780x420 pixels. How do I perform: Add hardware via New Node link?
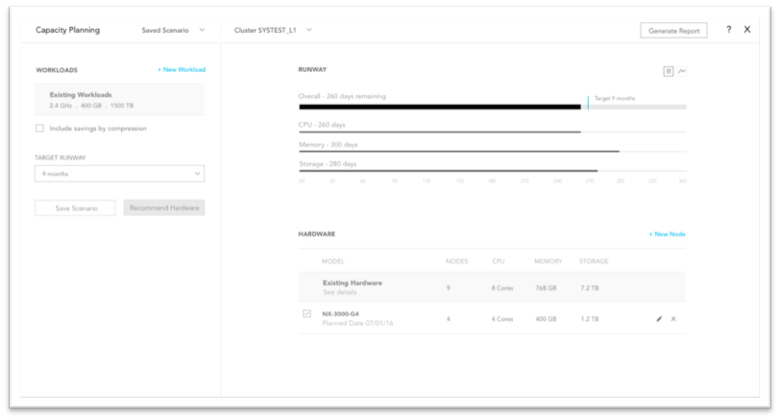tap(667, 234)
